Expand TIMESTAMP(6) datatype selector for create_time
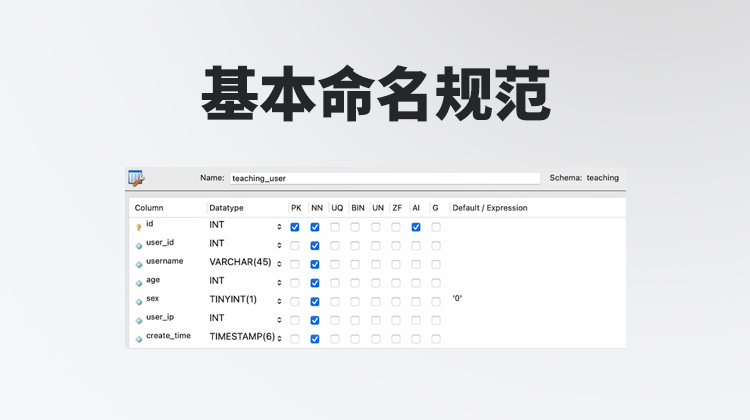 point(279,339)
